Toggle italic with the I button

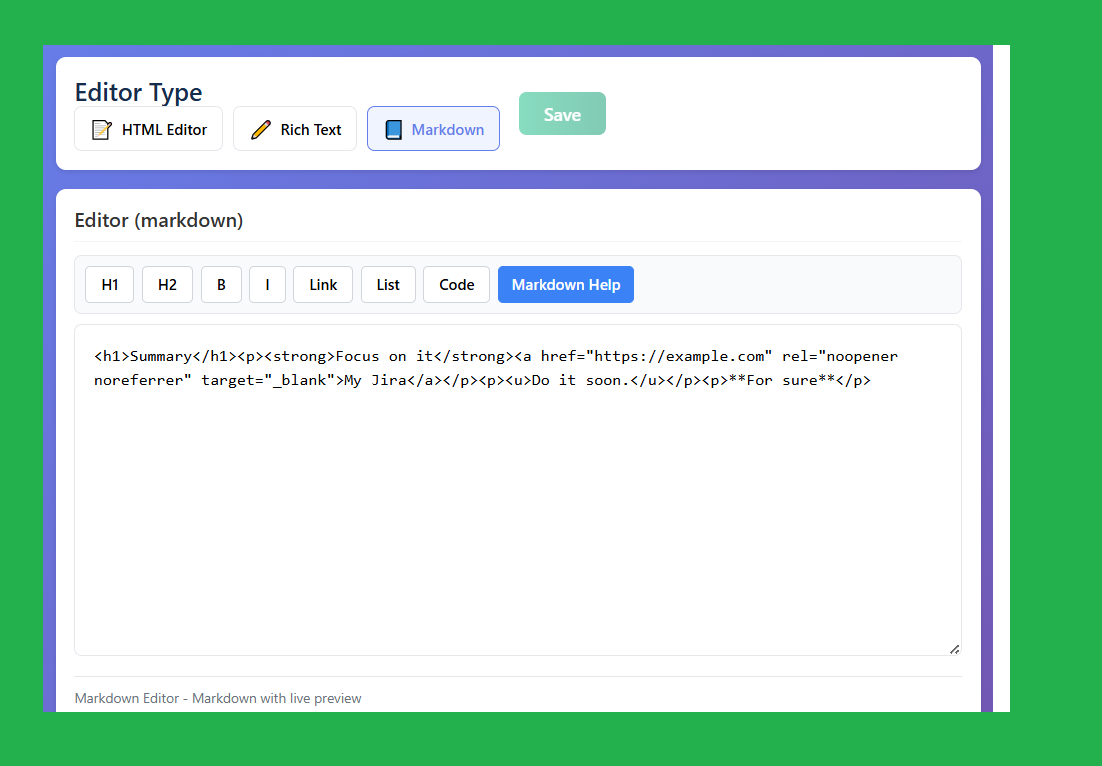point(267,284)
